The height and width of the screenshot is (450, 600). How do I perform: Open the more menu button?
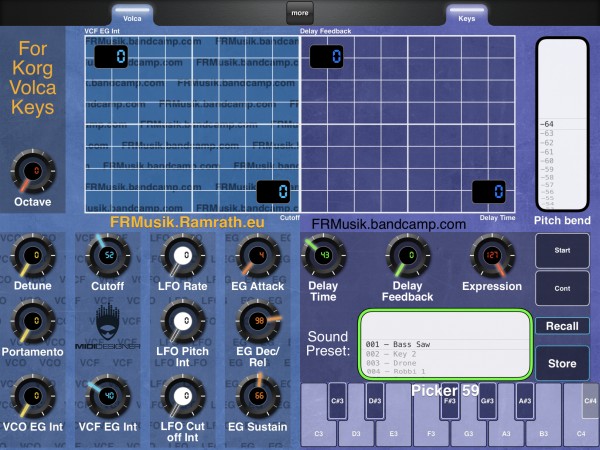pyautogui.click(x=300, y=13)
